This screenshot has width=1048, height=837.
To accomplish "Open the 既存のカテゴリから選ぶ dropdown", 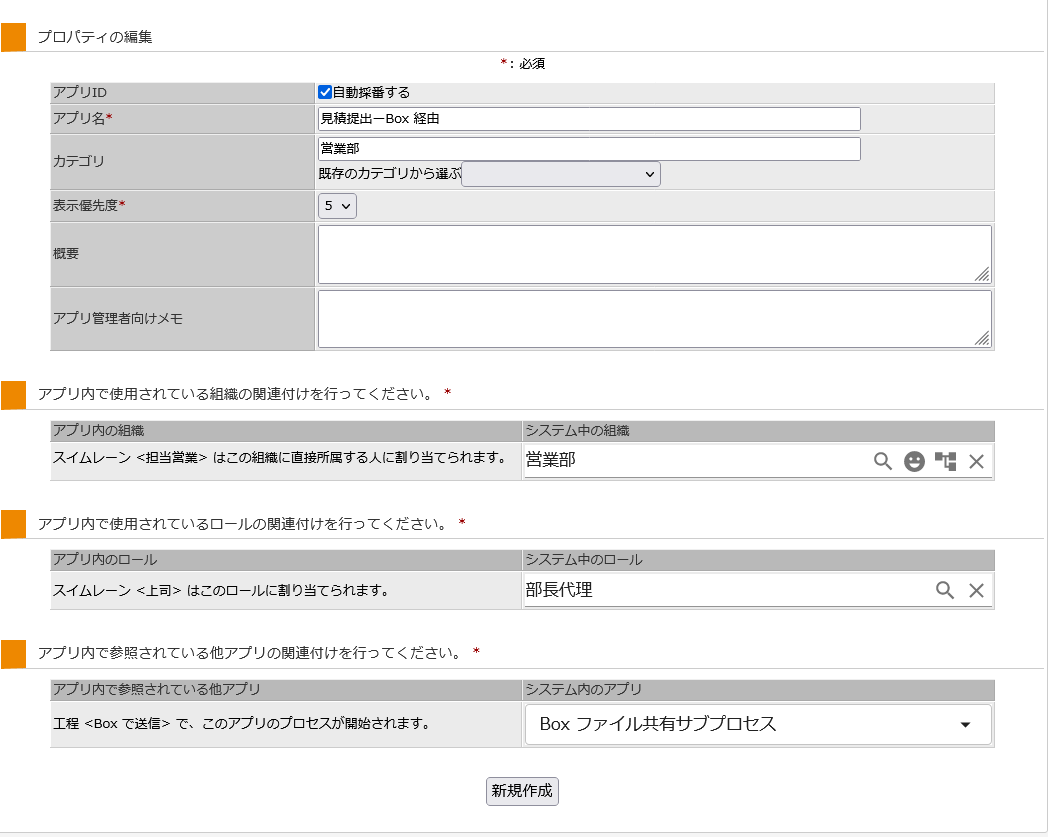I will click(x=560, y=174).
